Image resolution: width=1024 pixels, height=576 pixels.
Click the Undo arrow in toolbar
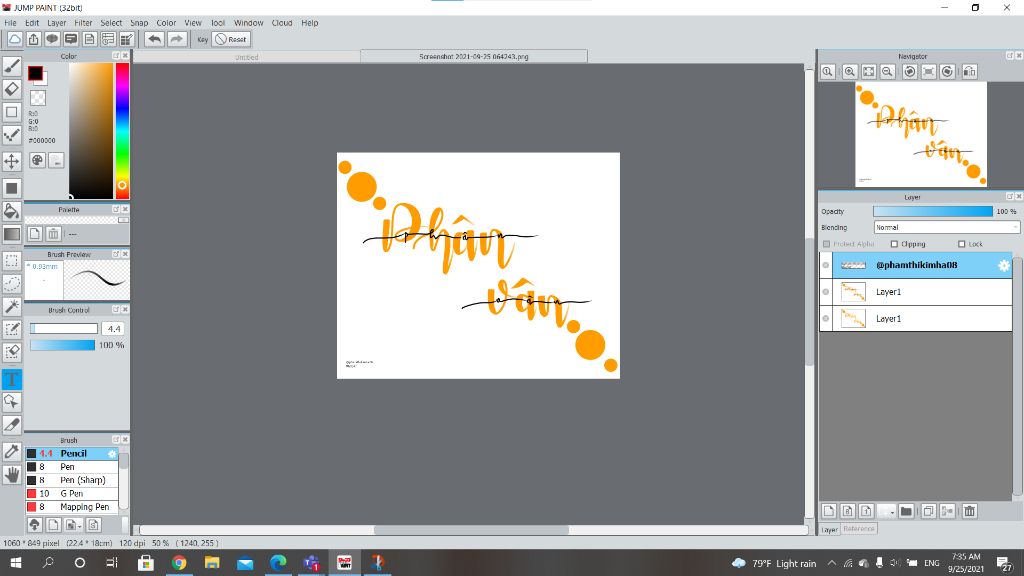pos(154,39)
